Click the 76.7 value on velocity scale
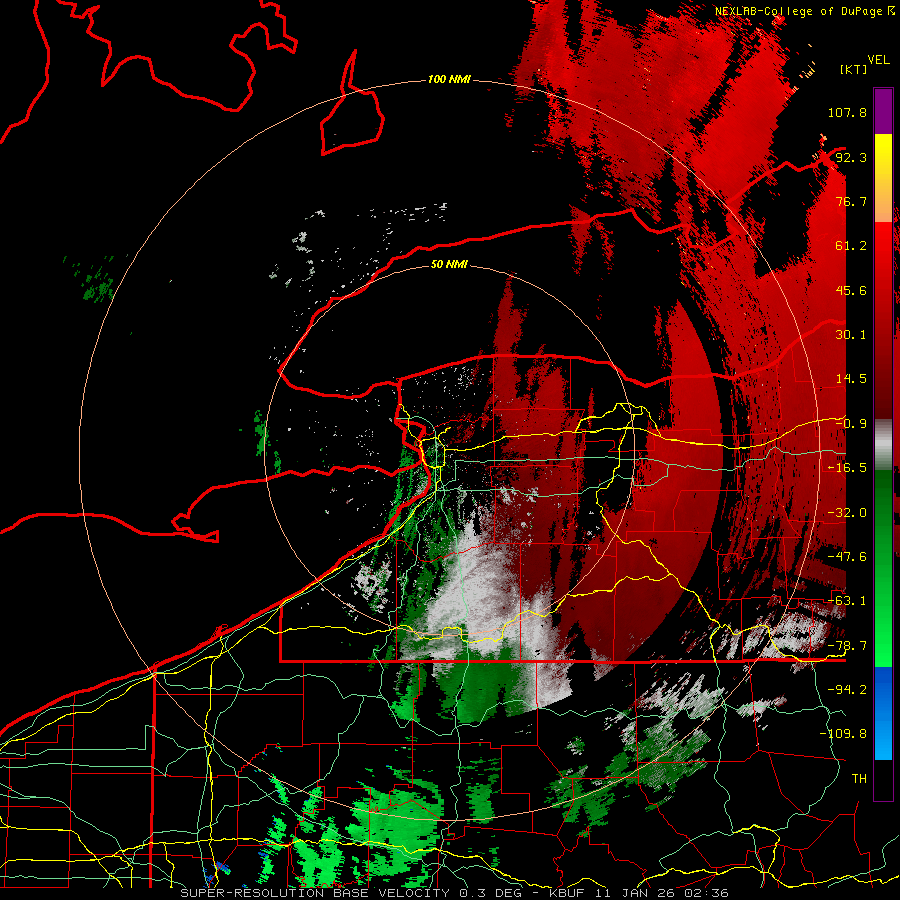Screen dimensions: 900x900 click(x=851, y=201)
